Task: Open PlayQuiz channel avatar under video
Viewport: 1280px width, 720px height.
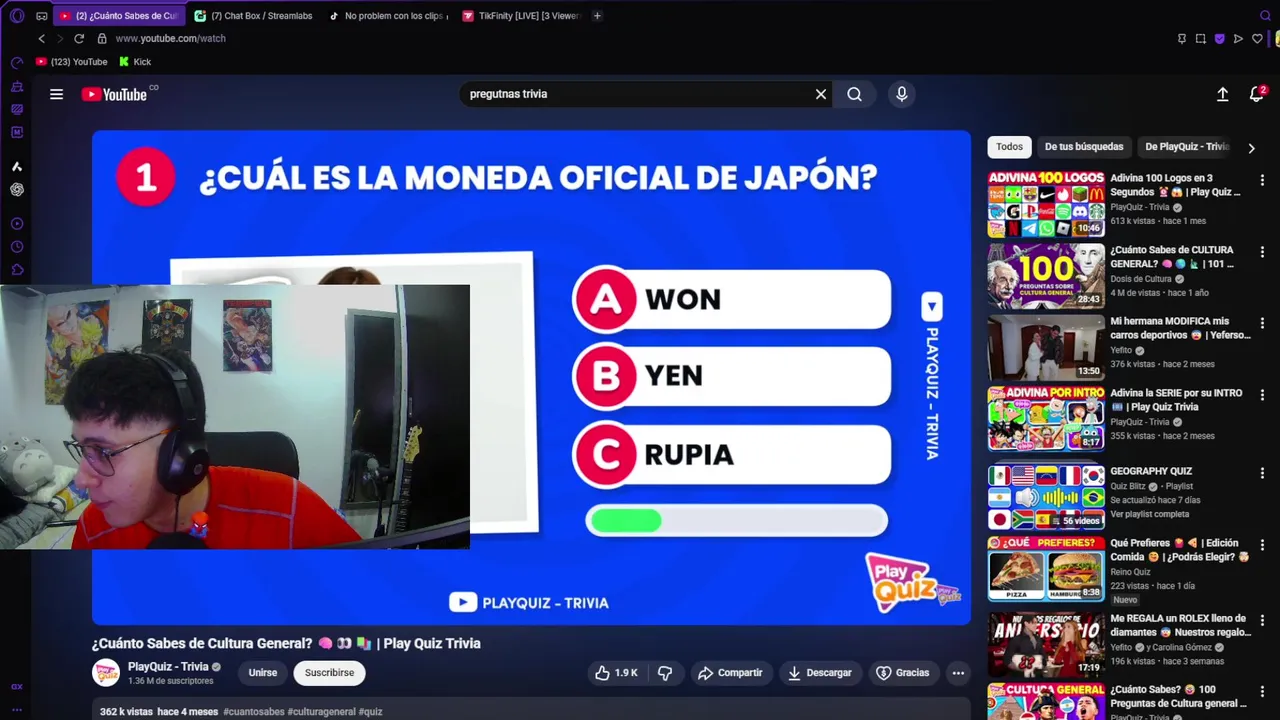Action: 106,673
